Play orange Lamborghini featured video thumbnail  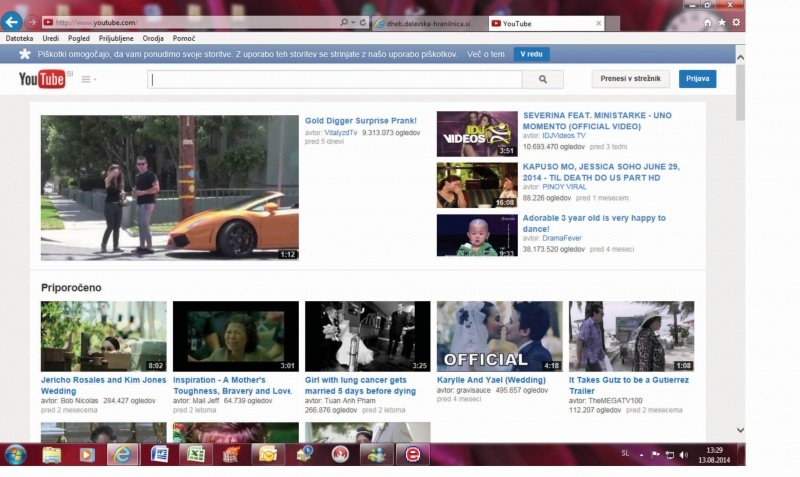170,188
